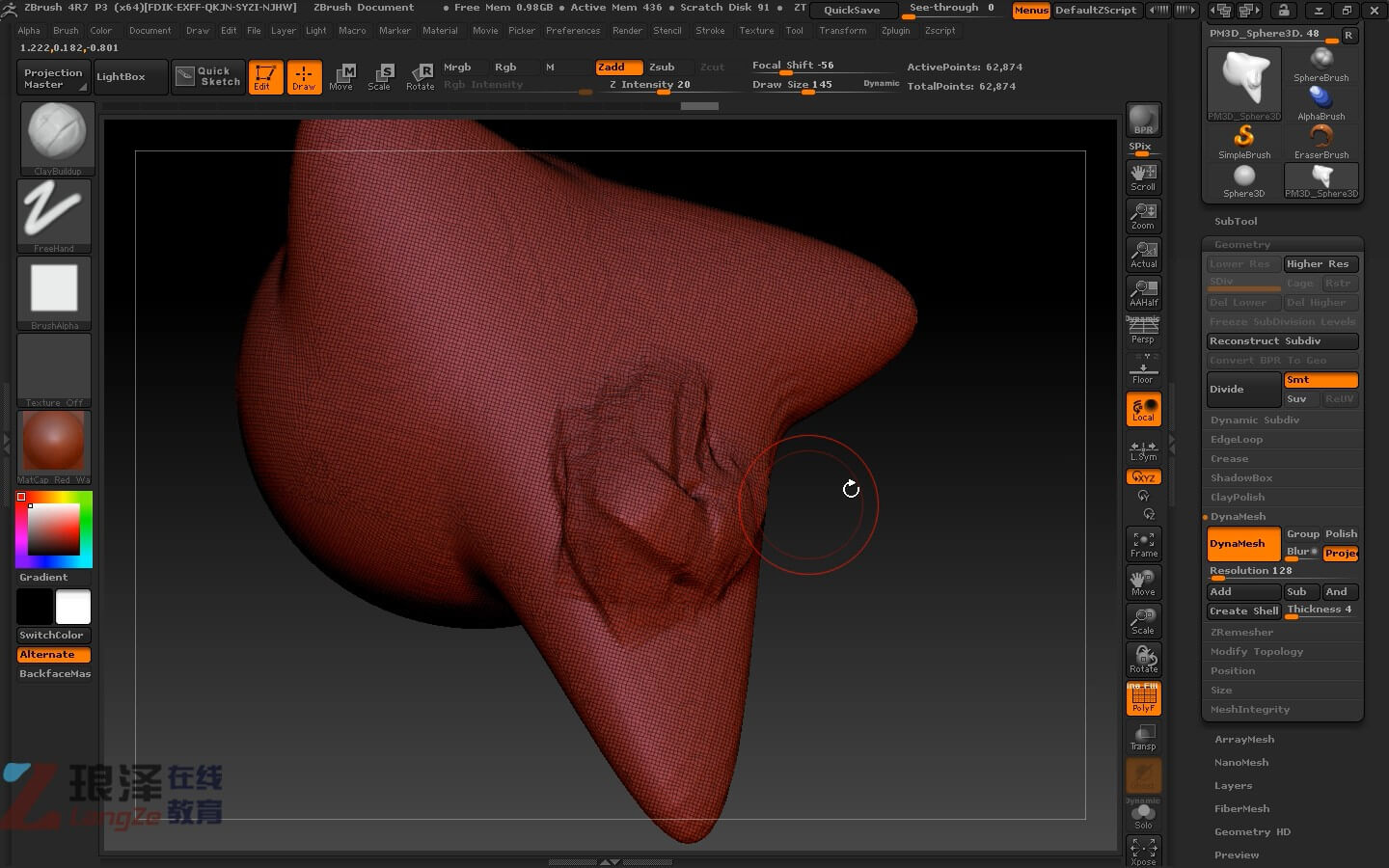This screenshot has width=1389, height=868.
Task: Expand the ZRemesher section
Action: click(1241, 633)
